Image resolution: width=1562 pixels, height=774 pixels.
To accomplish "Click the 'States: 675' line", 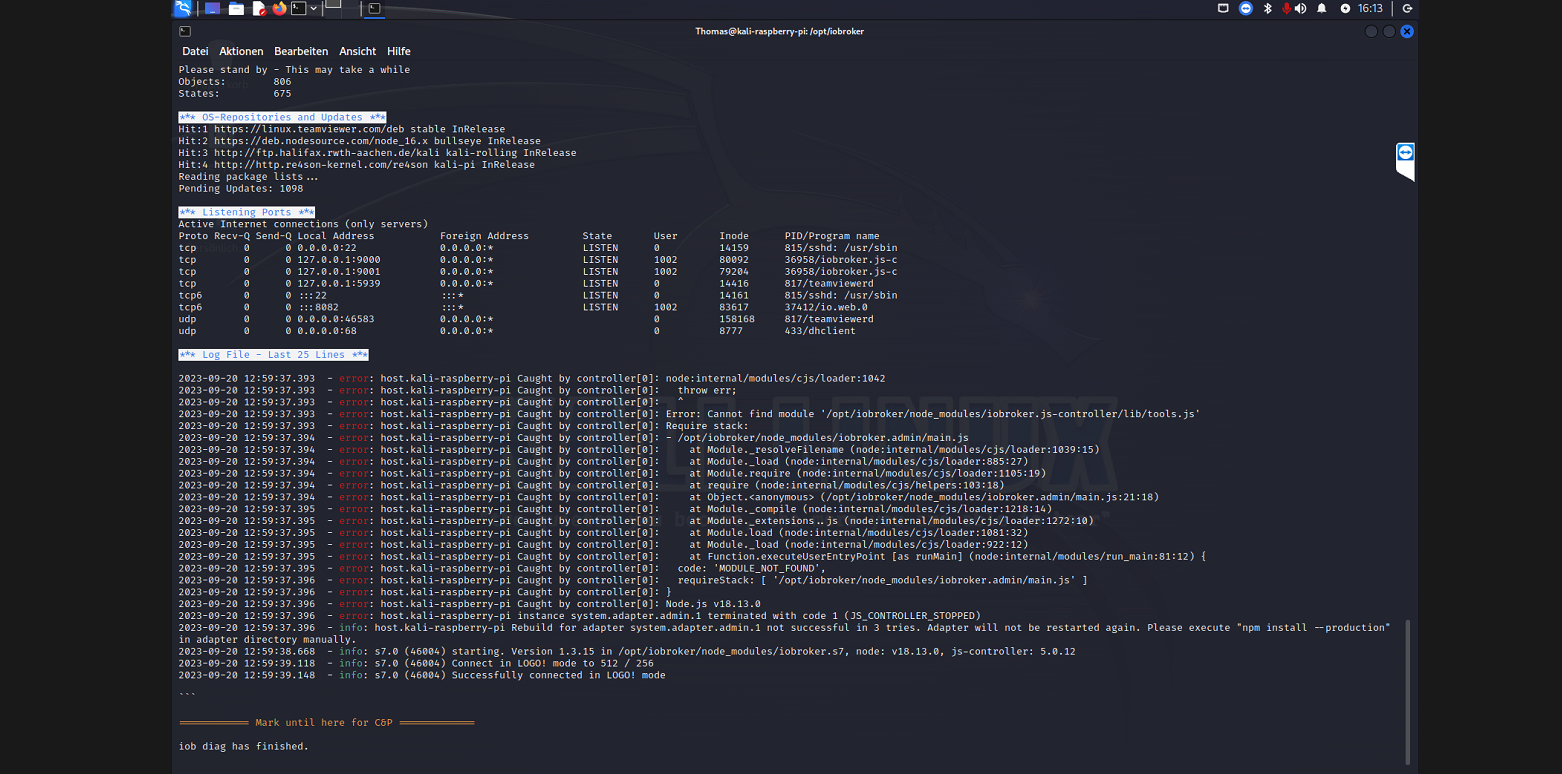I will pos(235,94).
